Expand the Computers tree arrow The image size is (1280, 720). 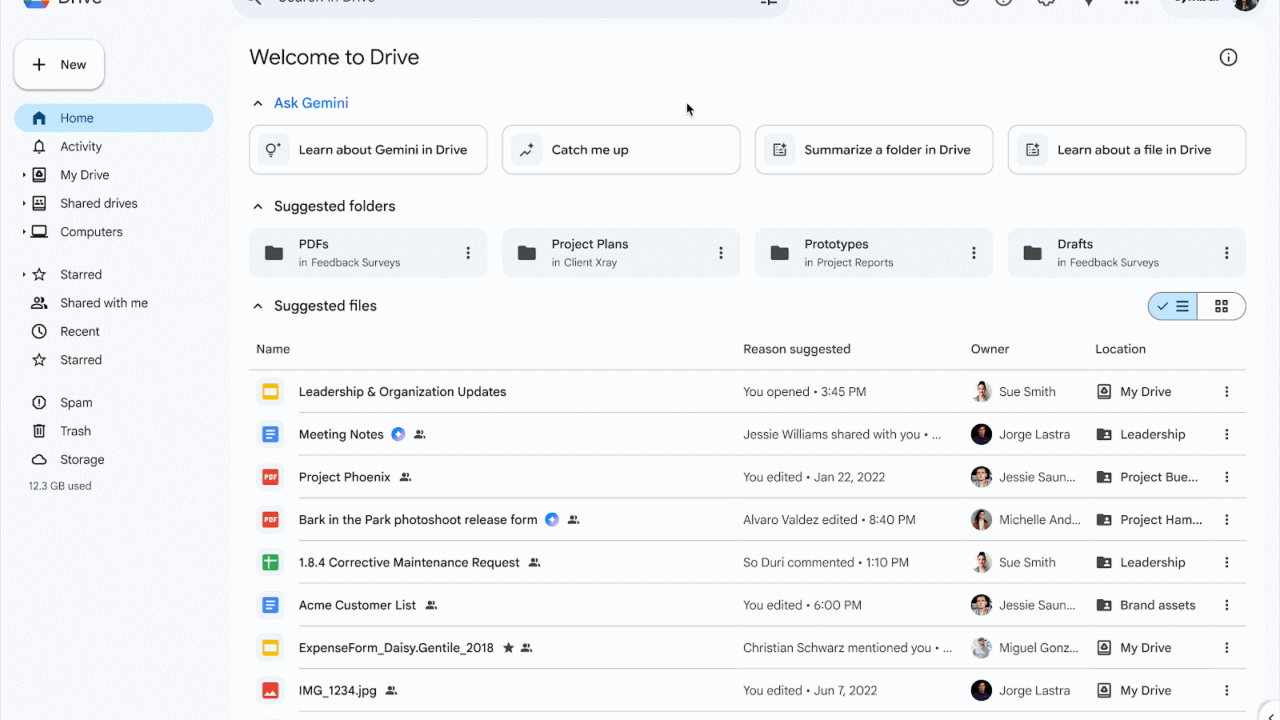(24, 232)
